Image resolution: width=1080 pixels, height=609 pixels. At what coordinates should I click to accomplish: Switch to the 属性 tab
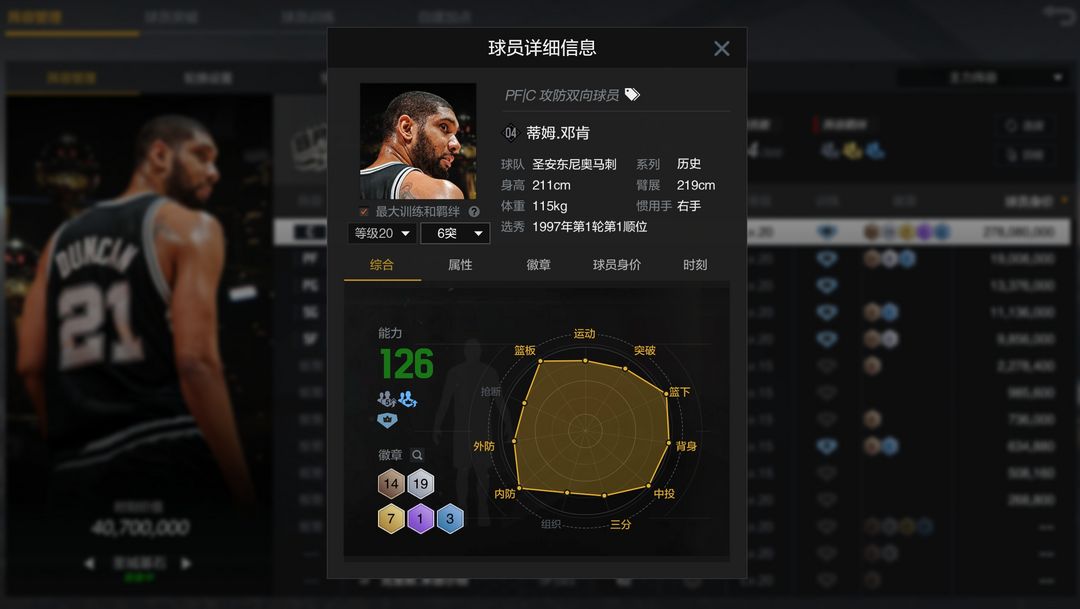(460, 265)
